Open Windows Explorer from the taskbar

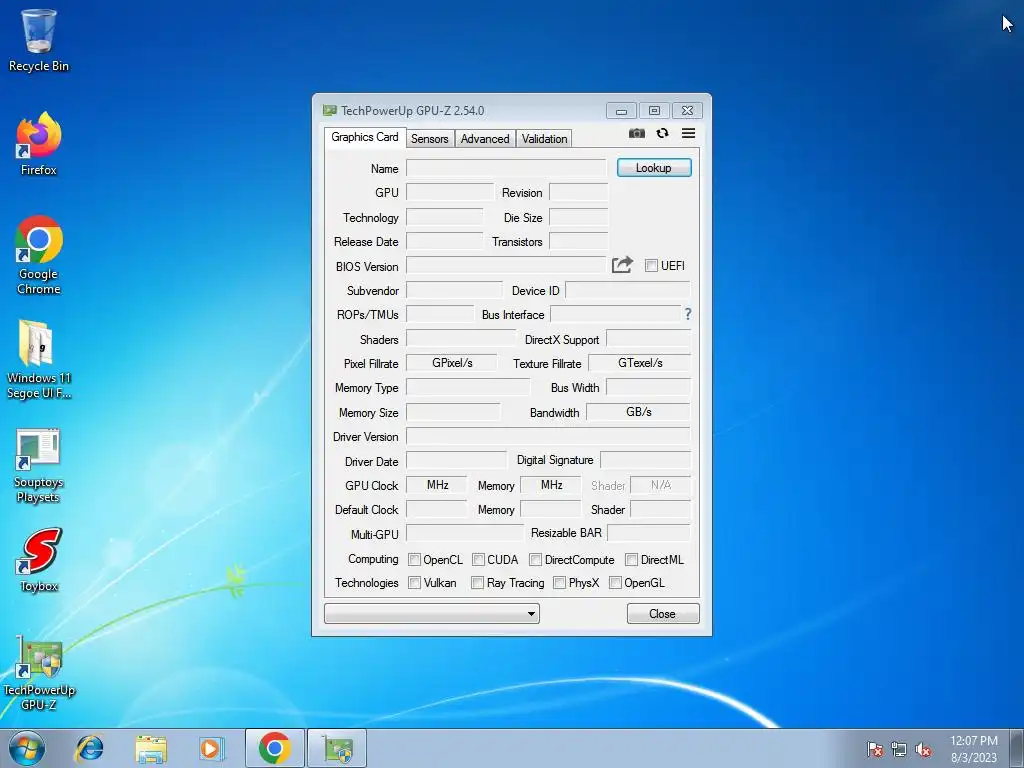151,748
